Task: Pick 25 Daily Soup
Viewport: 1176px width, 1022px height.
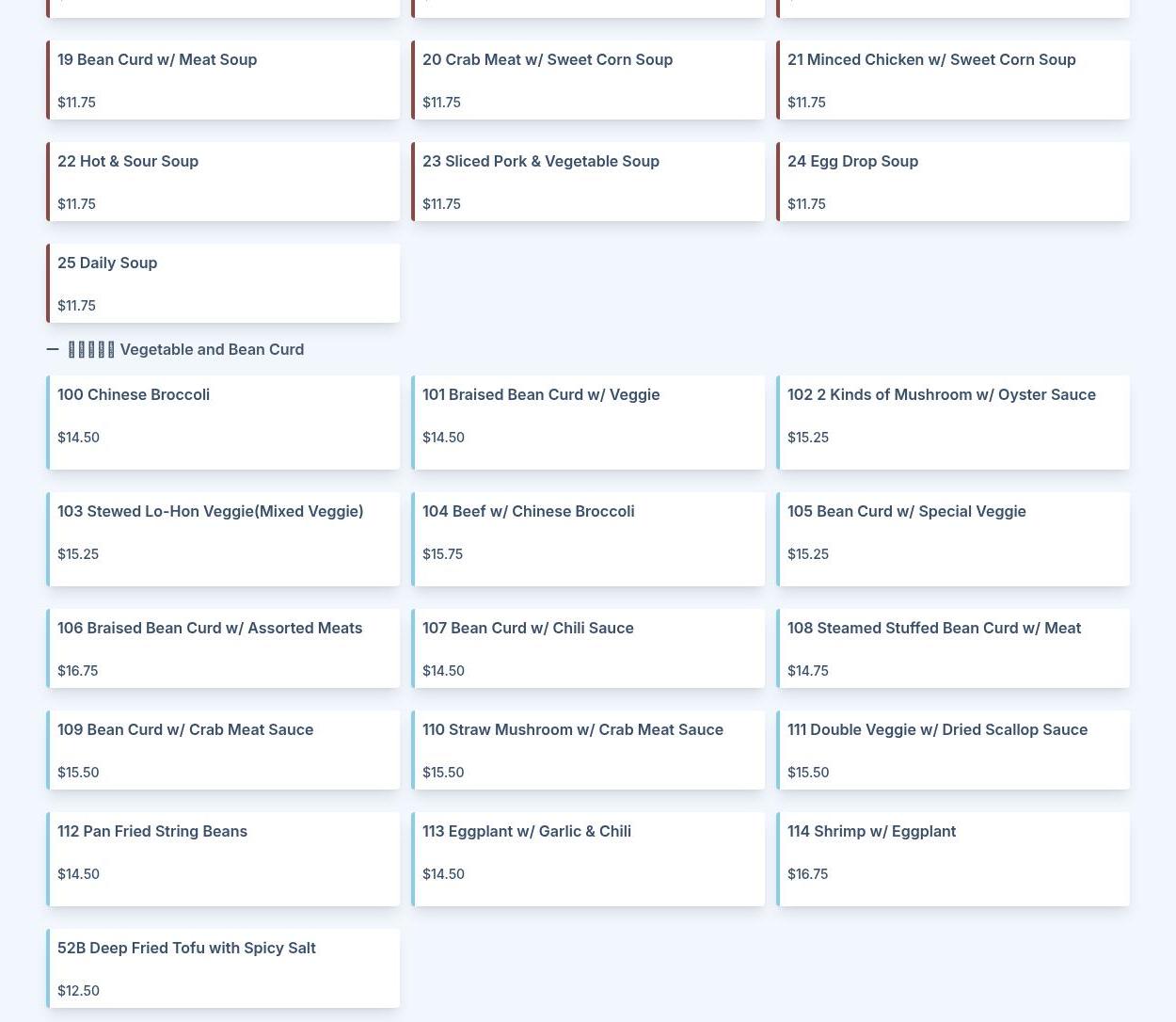Action: pos(223,283)
